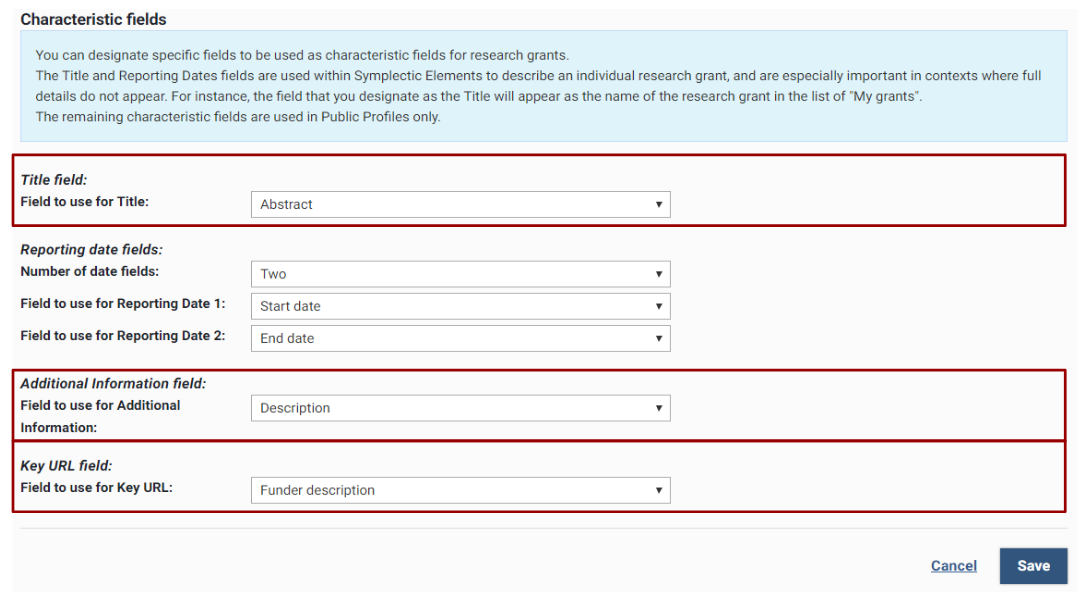Open the Reporting Date 1 dropdown showing Start date
Viewport: 1085px width, 592px height.
(x=460, y=306)
